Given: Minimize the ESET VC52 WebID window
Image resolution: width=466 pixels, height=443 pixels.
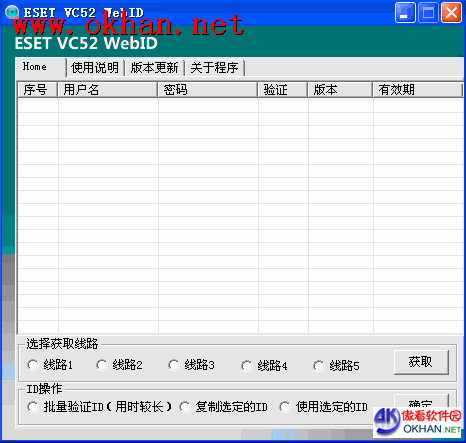Looking at the screenshot, I should click(x=405, y=13).
